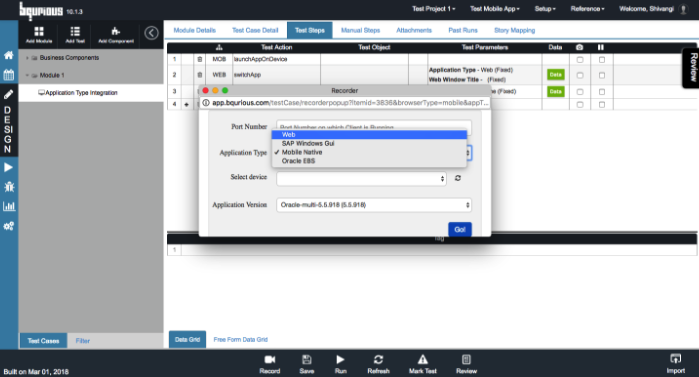Click the Refresh icon in bottom toolbar
Screen dimensions: 699x377
[378, 360]
